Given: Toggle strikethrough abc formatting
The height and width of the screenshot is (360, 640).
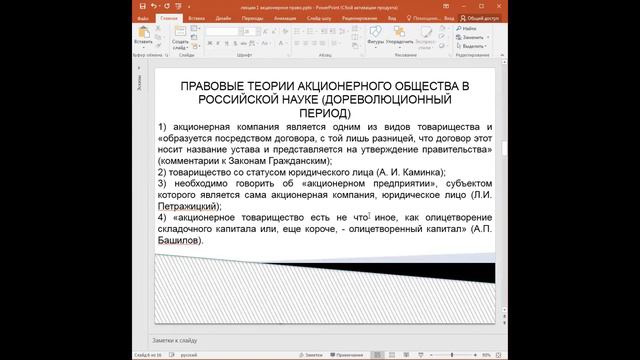Looking at the screenshot, I should (x=243, y=43).
